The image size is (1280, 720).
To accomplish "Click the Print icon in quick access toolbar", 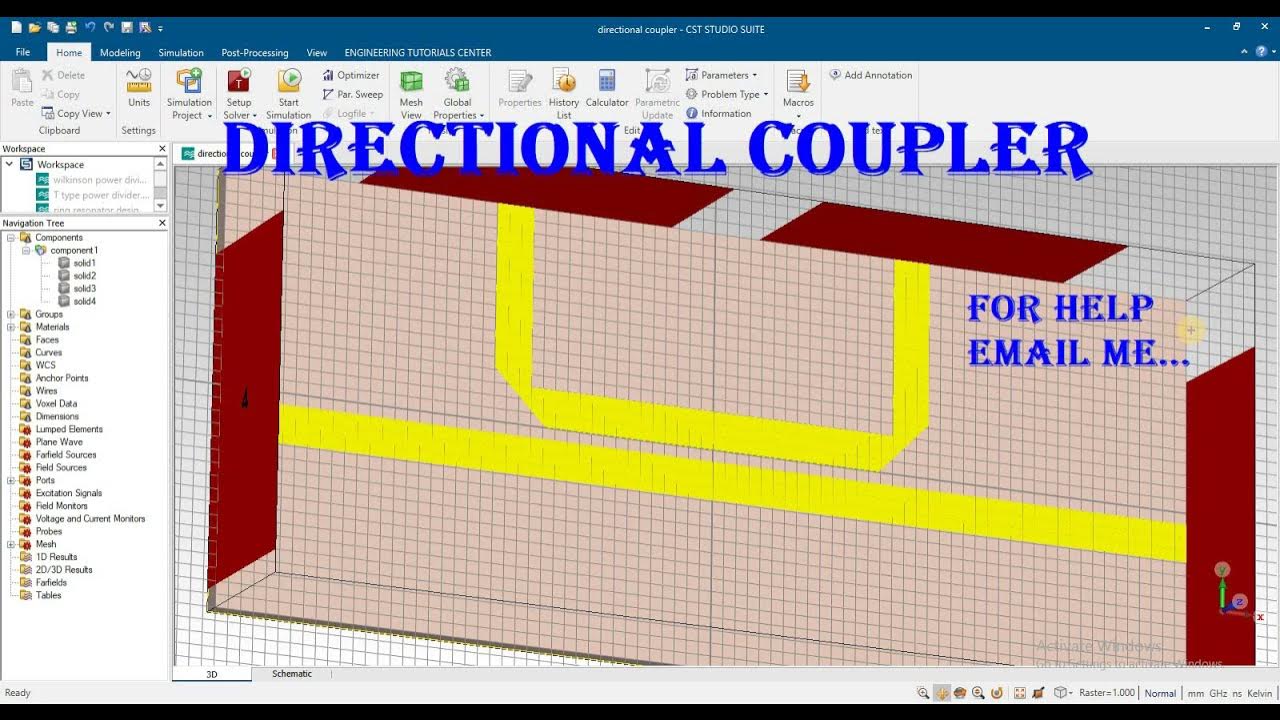I will pos(70,28).
